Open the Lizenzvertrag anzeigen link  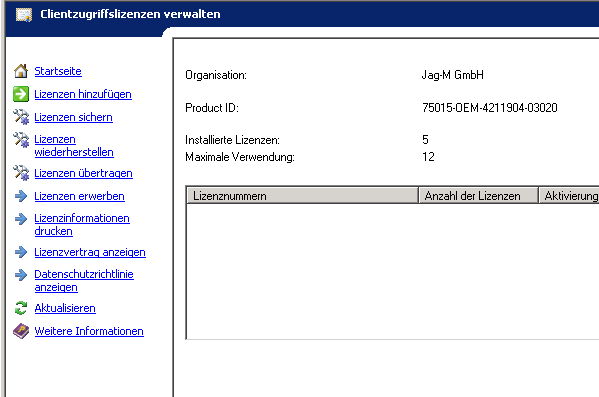(x=90, y=252)
